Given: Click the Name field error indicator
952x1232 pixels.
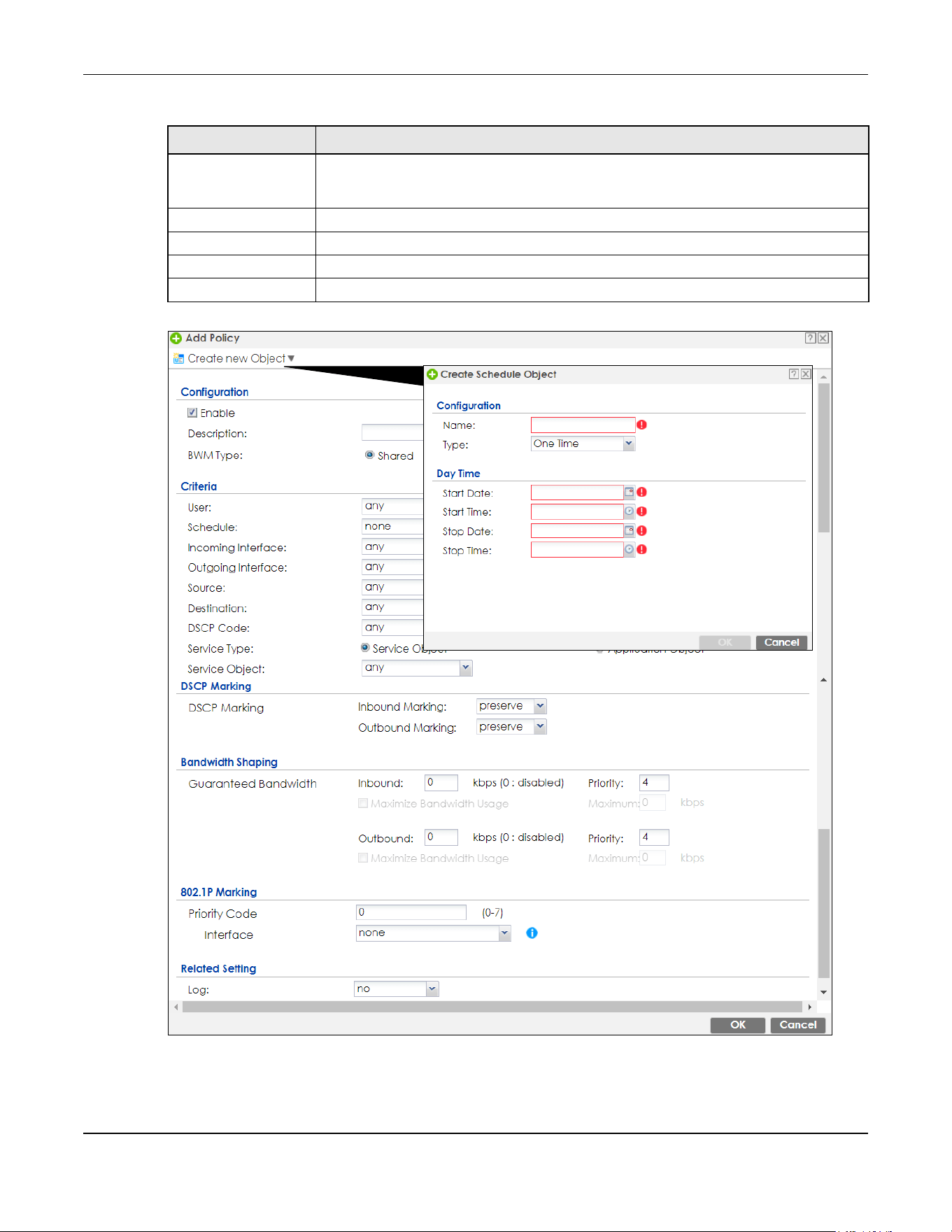Looking at the screenshot, I should [642, 425].
